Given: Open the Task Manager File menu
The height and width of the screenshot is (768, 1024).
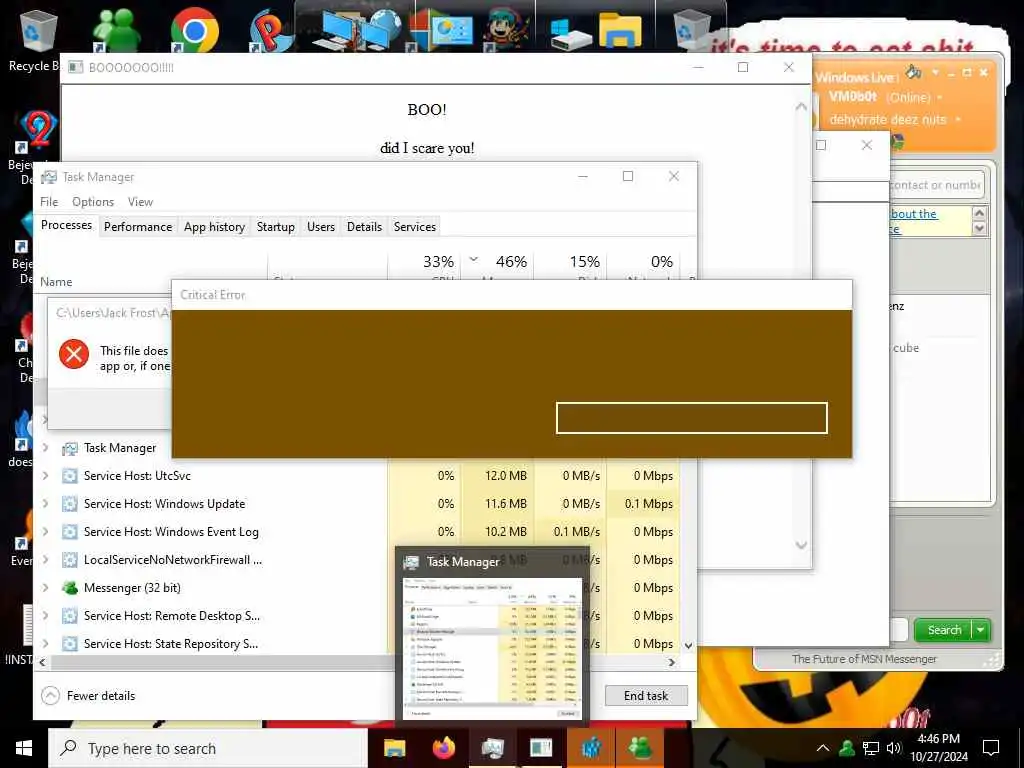Looking at the screenshot, I should 49,202.
